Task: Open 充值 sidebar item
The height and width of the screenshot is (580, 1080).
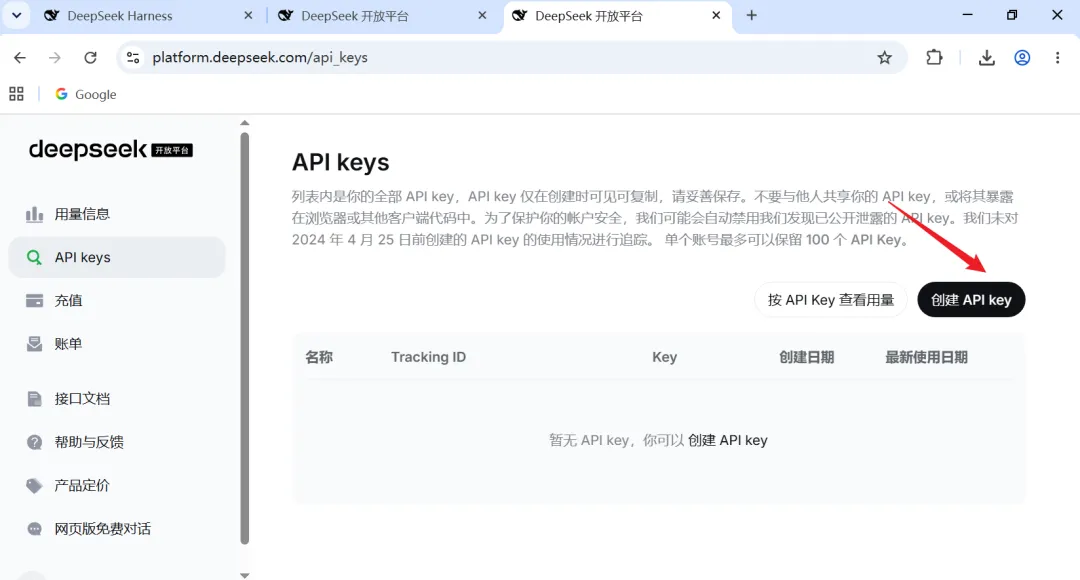Action: point(117,300)
